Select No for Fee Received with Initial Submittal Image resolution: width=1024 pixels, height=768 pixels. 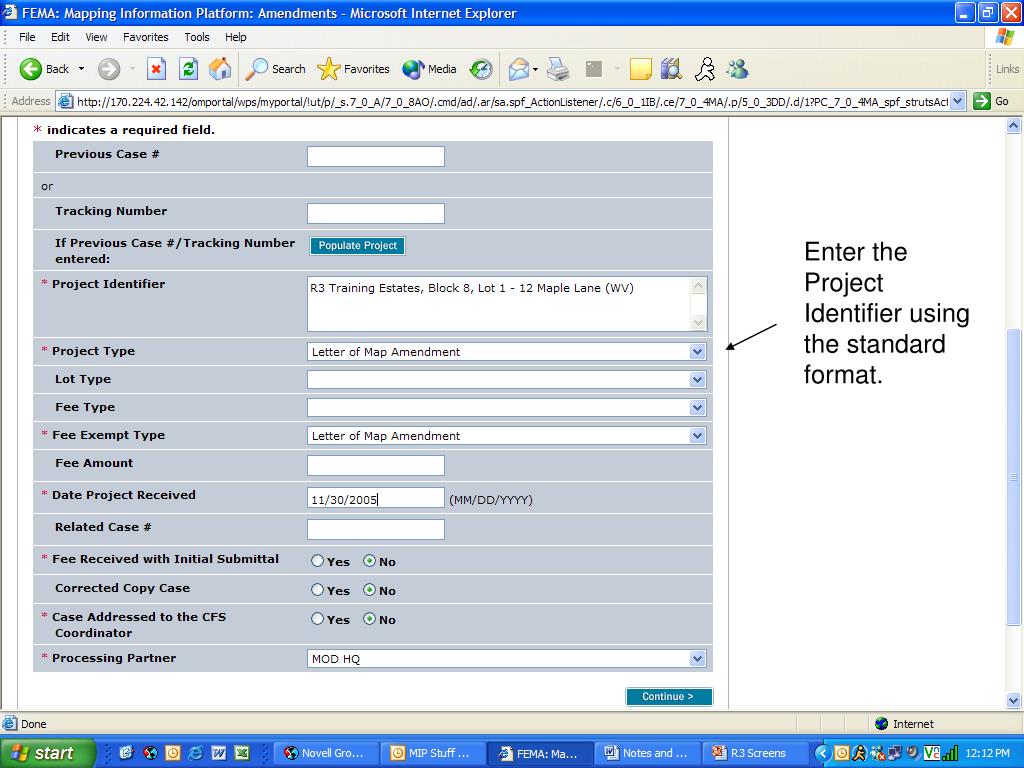point(370,561)
